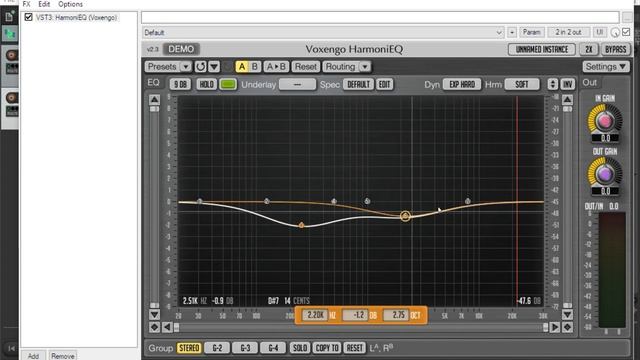Image resolution: width=640 pixels, height=360 pixels.
Task: Open the Spec DEFAULT mode selector
Action: (358, 84)
